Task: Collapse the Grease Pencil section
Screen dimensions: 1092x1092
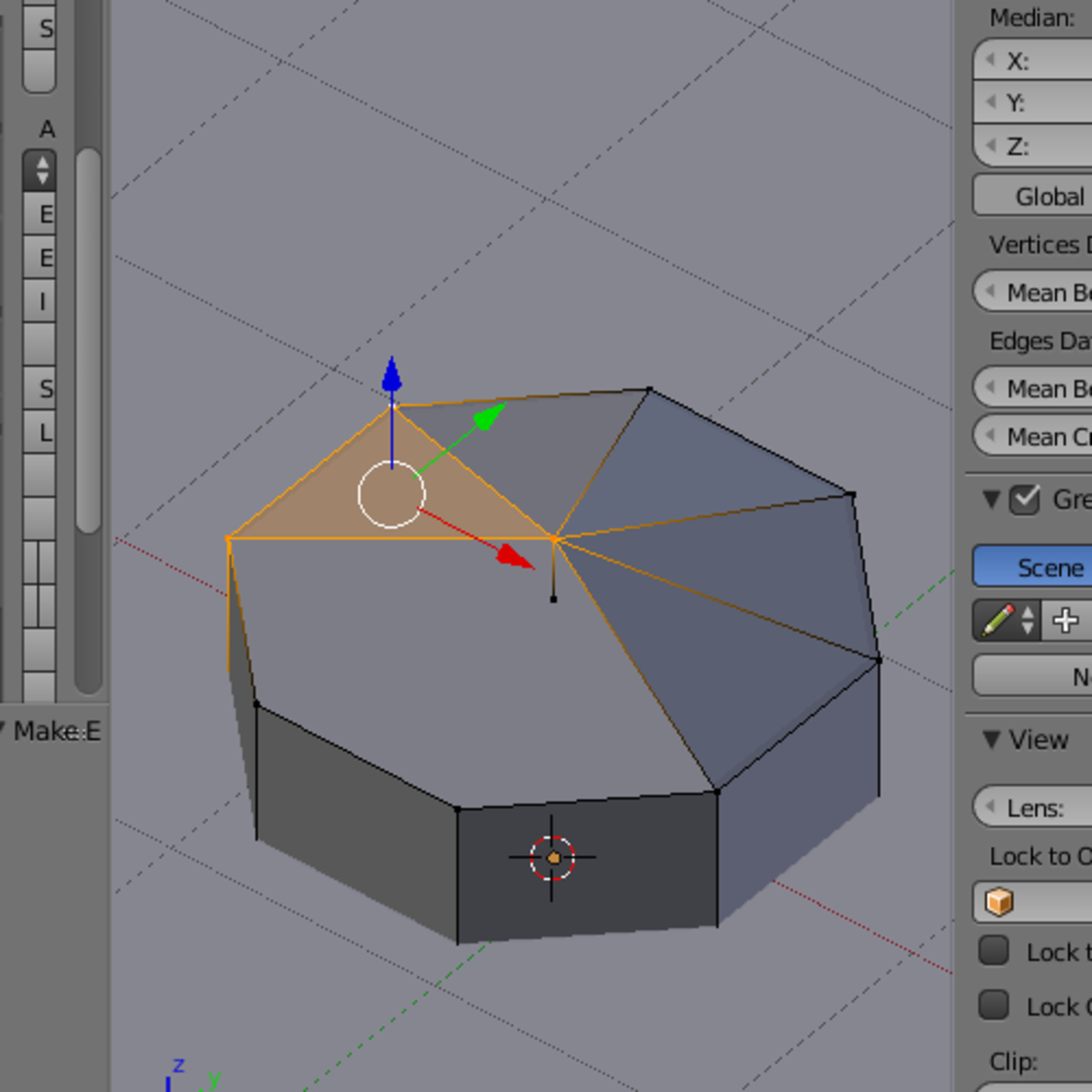Action: [x=992, y=498]
